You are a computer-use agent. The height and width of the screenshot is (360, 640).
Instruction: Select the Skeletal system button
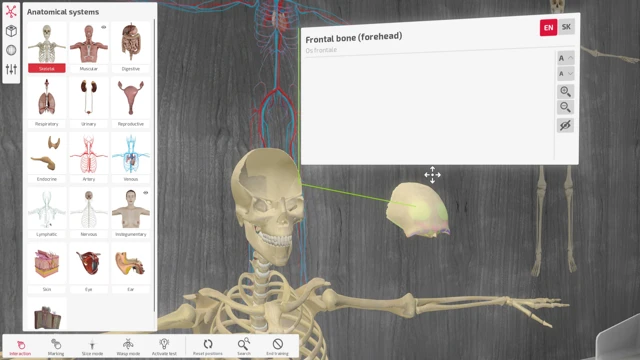click(x=47, y=48)
